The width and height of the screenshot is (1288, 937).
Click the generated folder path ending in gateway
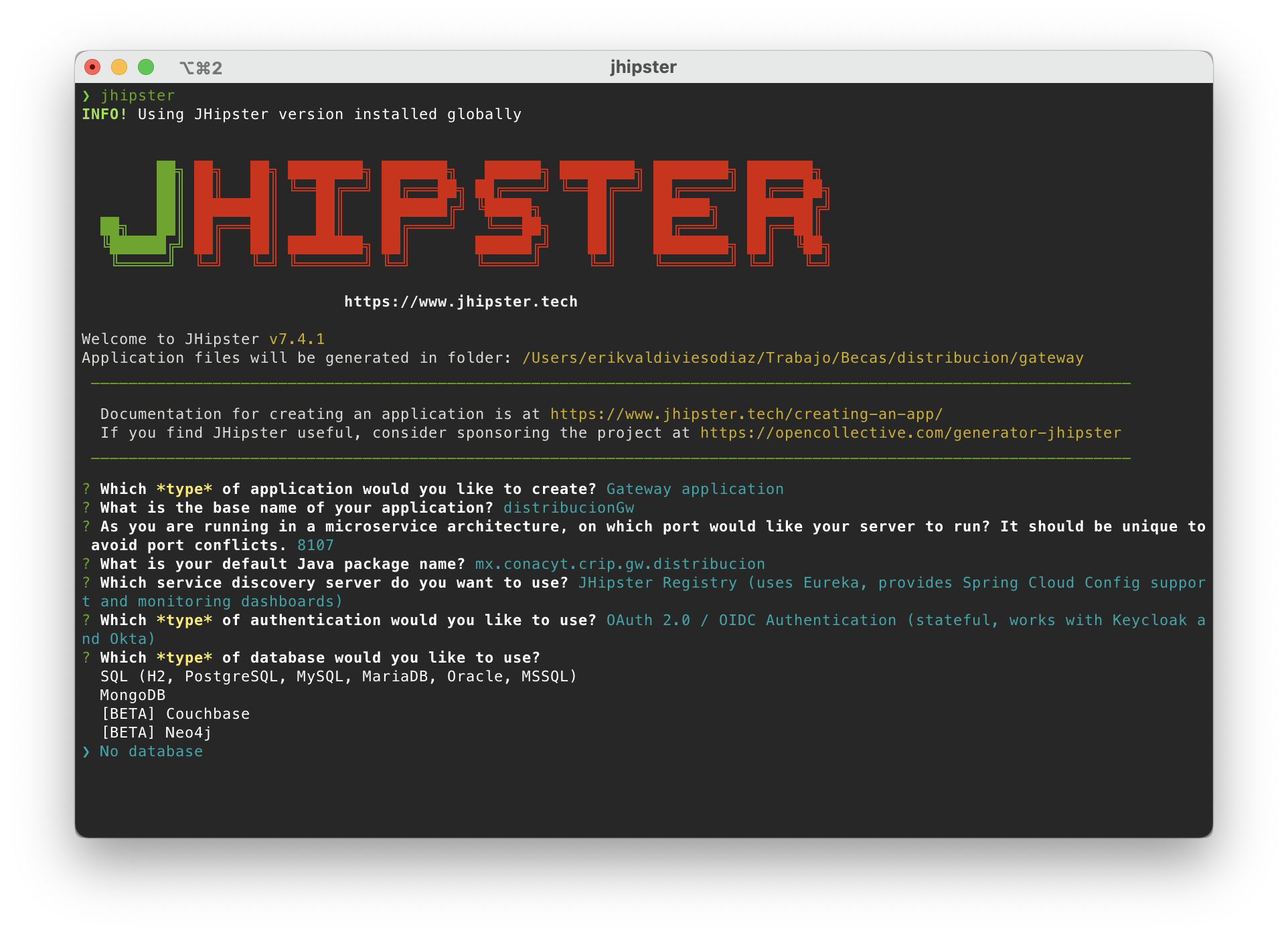[x=803, y=358]
